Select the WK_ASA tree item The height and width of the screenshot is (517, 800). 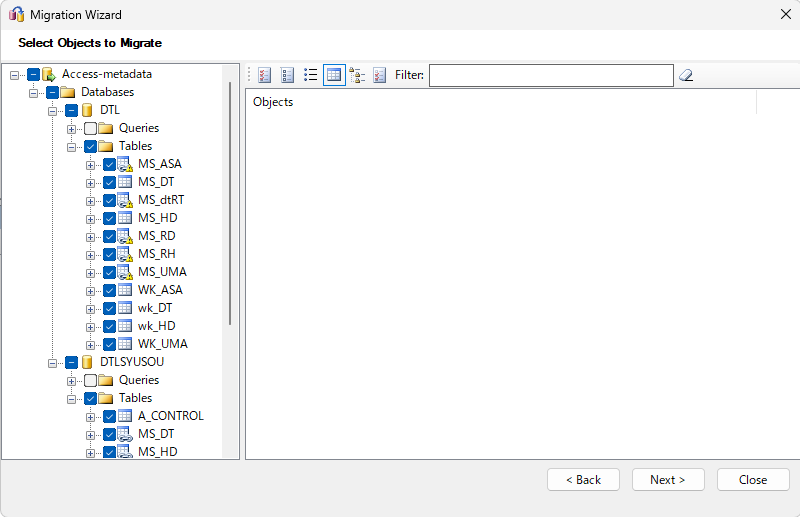160,290
